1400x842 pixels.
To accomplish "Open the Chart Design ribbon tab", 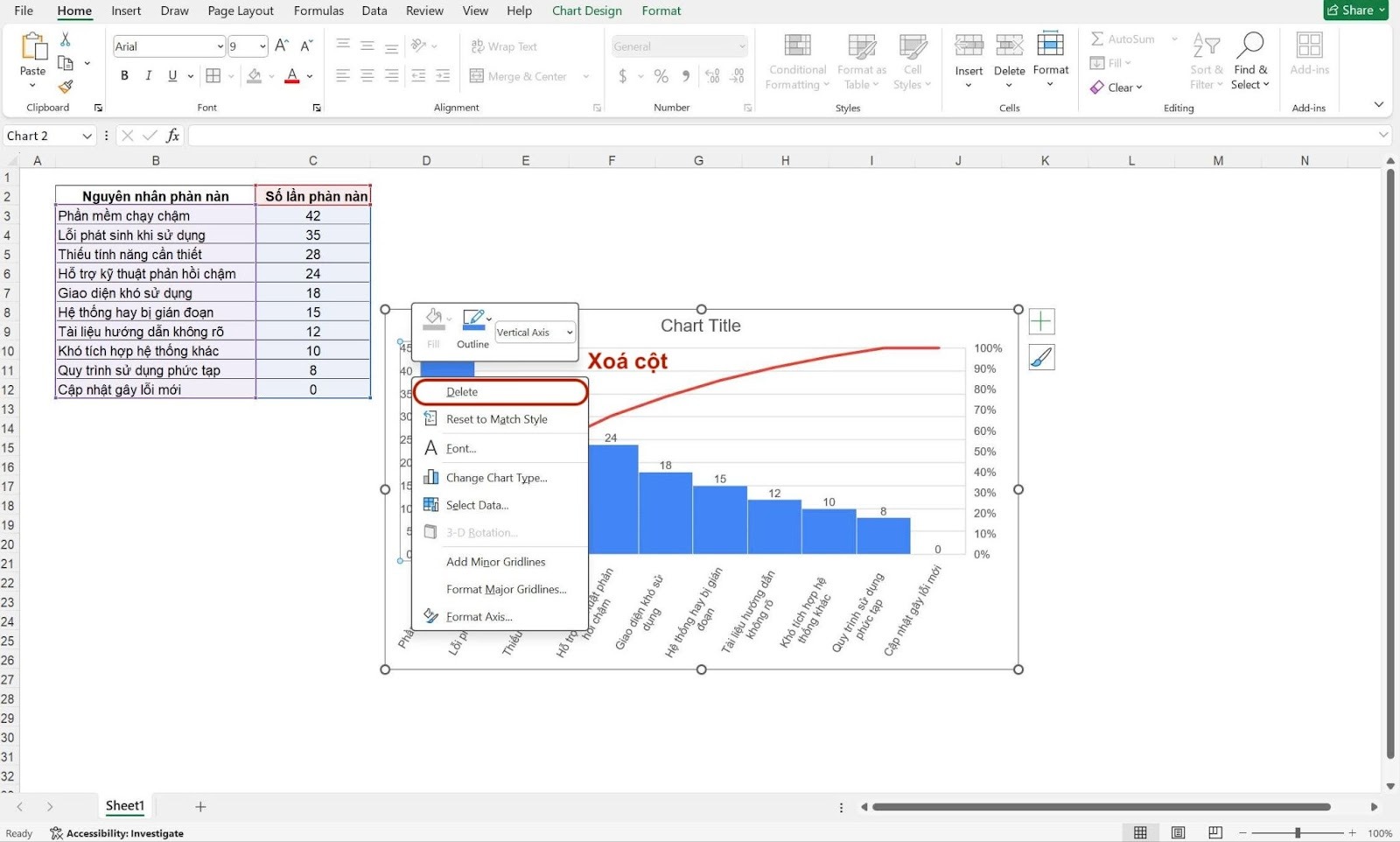I will pos(586,11).
